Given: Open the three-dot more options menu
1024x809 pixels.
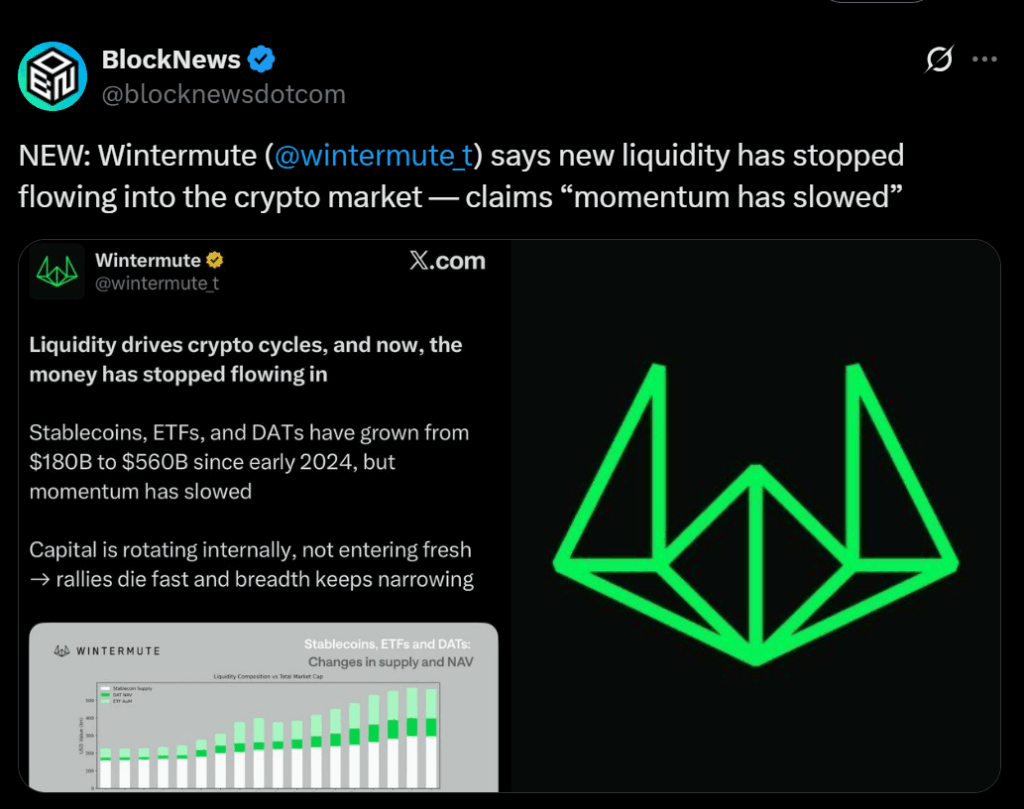Looking at the screenshot, I should click(985, 60).
